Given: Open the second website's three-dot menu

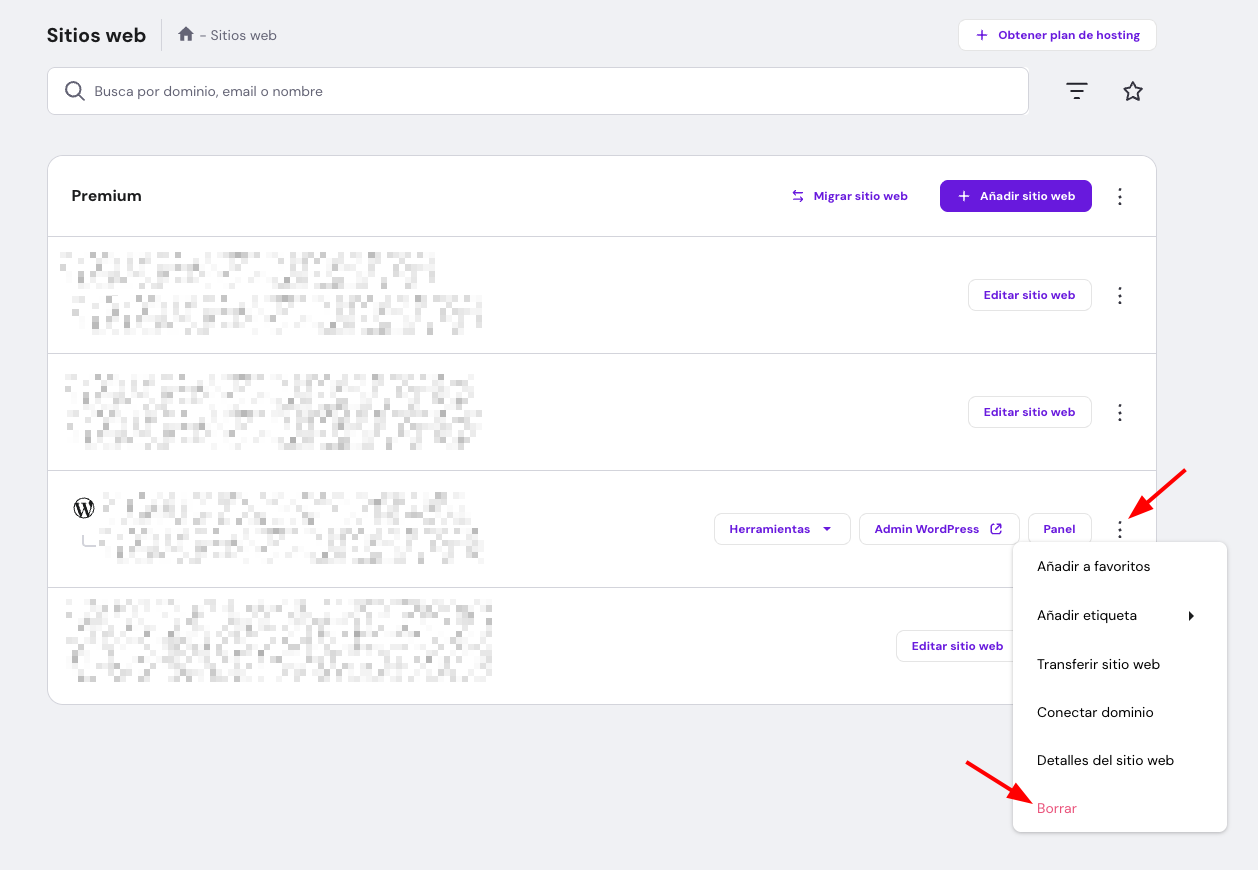Looking at the screenshot, I should (x=1120, y=412).
